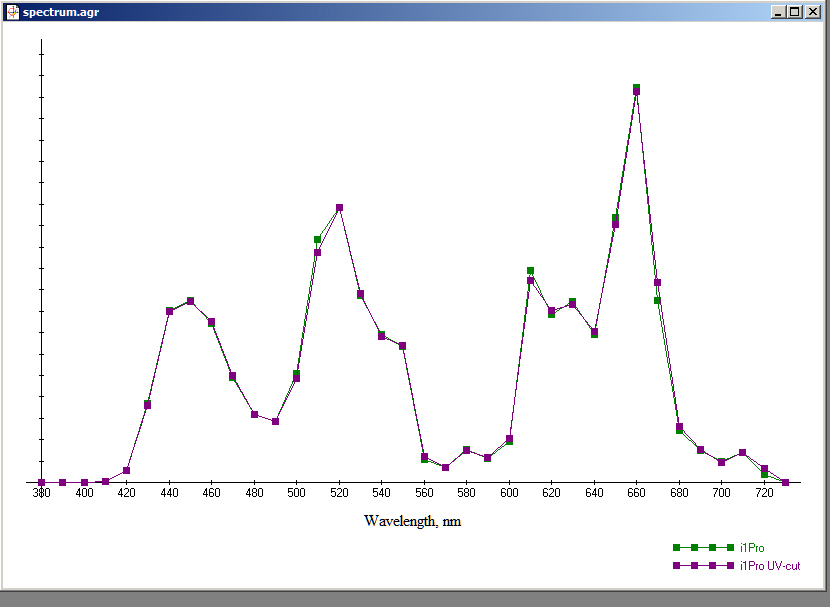Click the purple data point at 670 nm
The width and height of the screenshot is (830, 607).
coord(657,283)
